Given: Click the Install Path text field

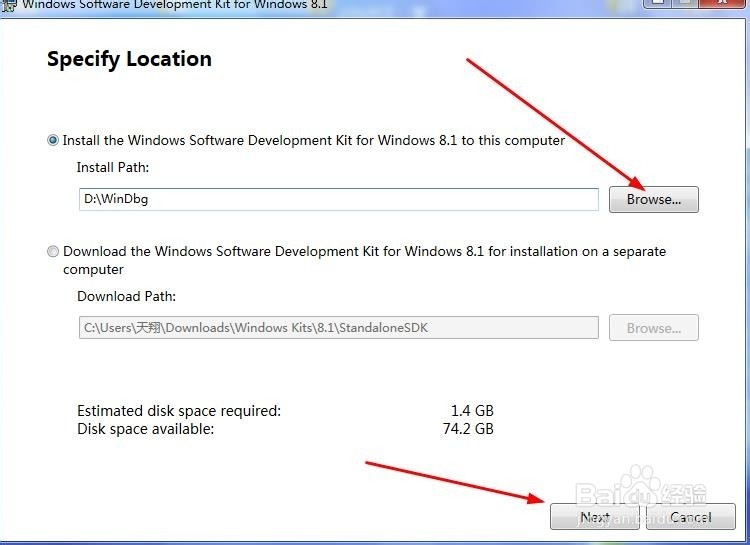Looking at the screenshot, I should click(x=339, y=199).
